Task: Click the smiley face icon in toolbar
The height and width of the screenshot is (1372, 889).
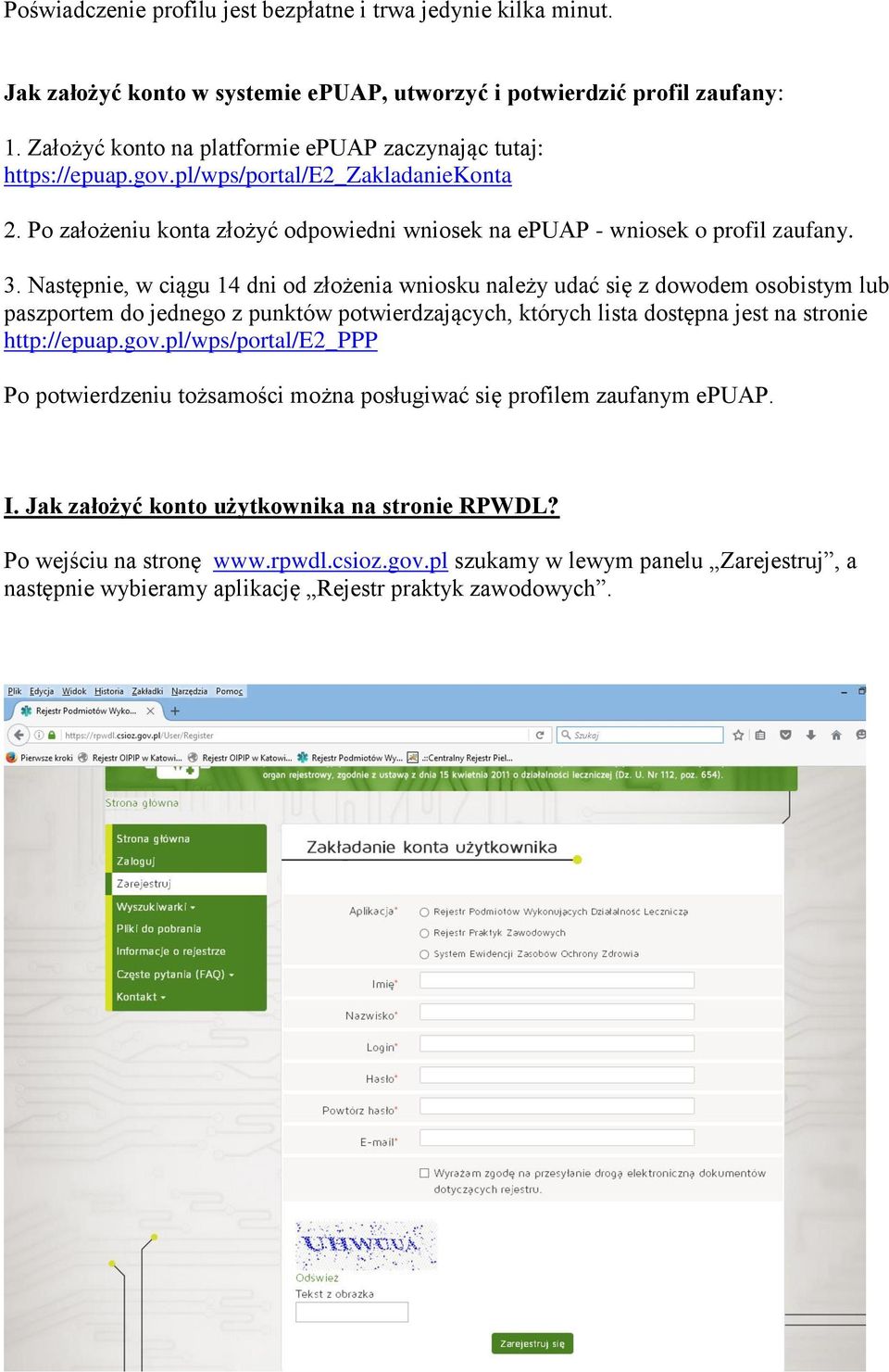Action: coord(860,735)
